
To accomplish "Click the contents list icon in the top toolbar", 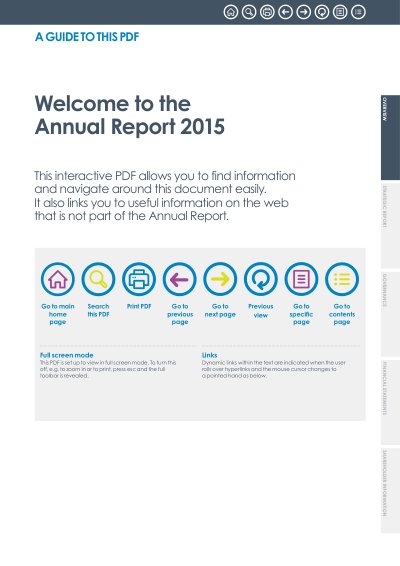I will pyautogui.click(x=358, y=12).
